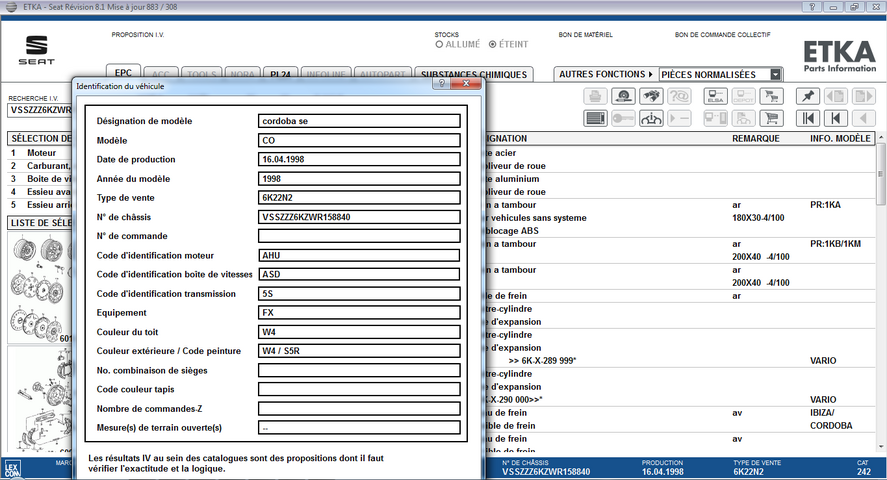Image resolution: width=887 pixels, height=480 pixels.
Task: Click the grey left triangle back icon
Action: pyautogui.click(x=864, y=118)
